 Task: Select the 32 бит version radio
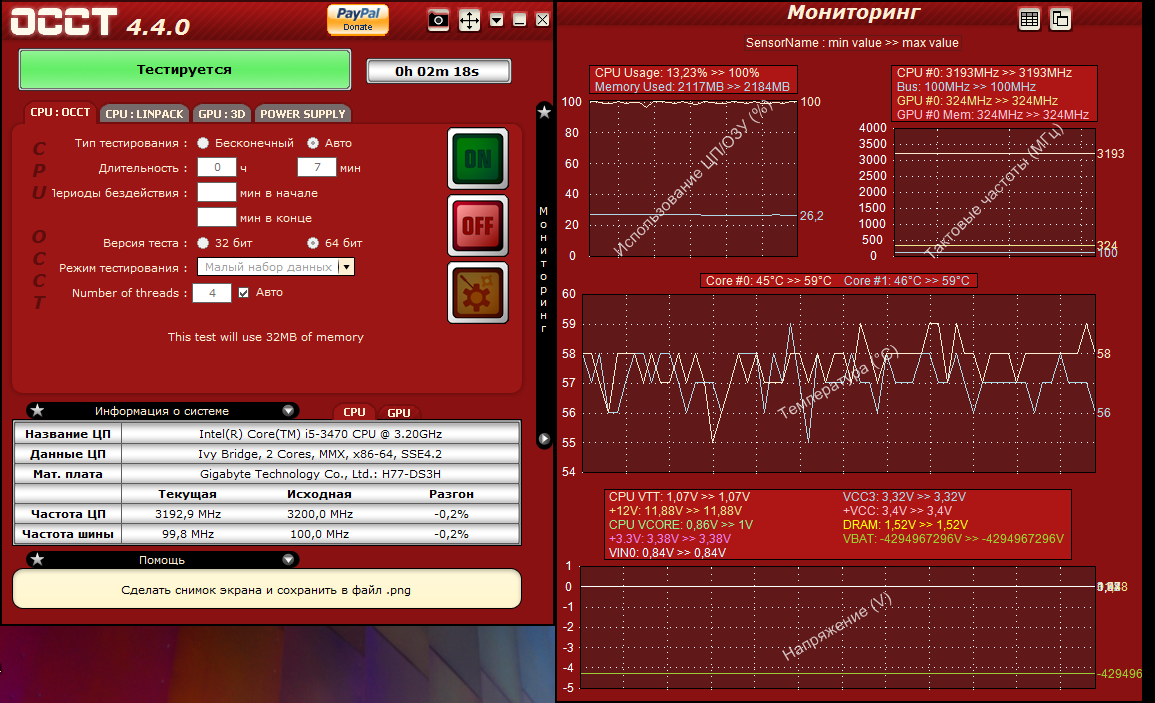(203, 242)
